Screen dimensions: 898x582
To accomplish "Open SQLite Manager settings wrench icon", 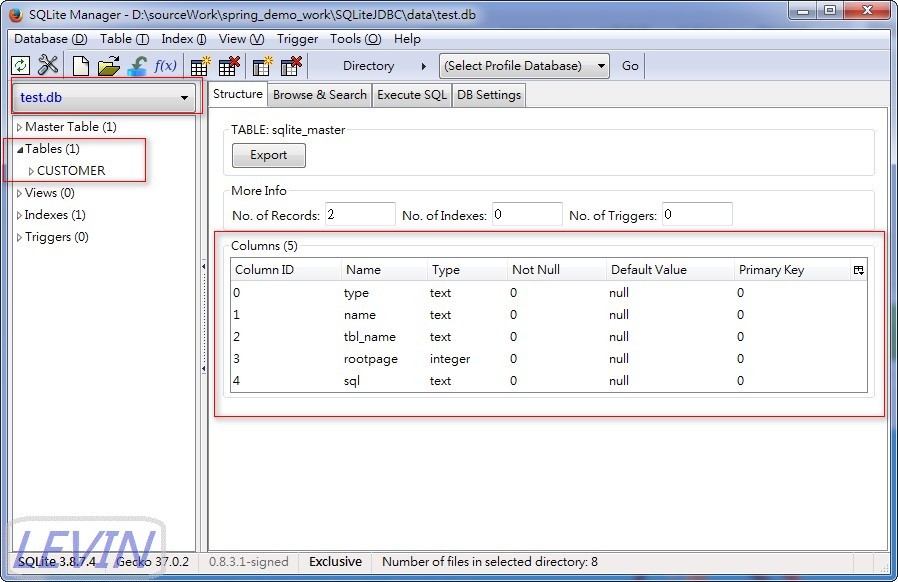I will 47,65.
